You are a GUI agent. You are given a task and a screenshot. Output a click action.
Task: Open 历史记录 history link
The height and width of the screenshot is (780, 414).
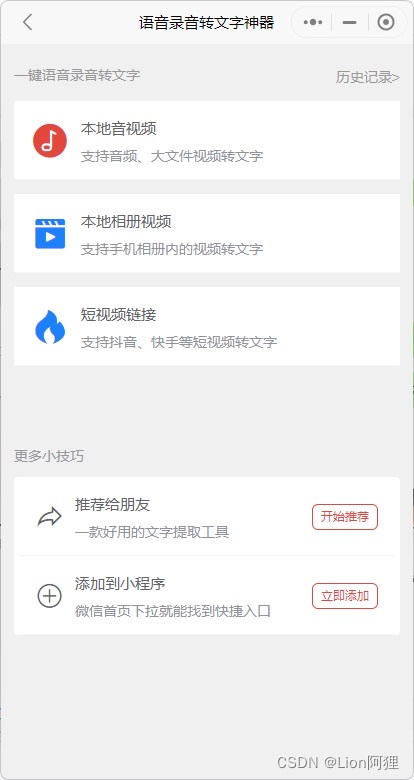click(368, 77)
